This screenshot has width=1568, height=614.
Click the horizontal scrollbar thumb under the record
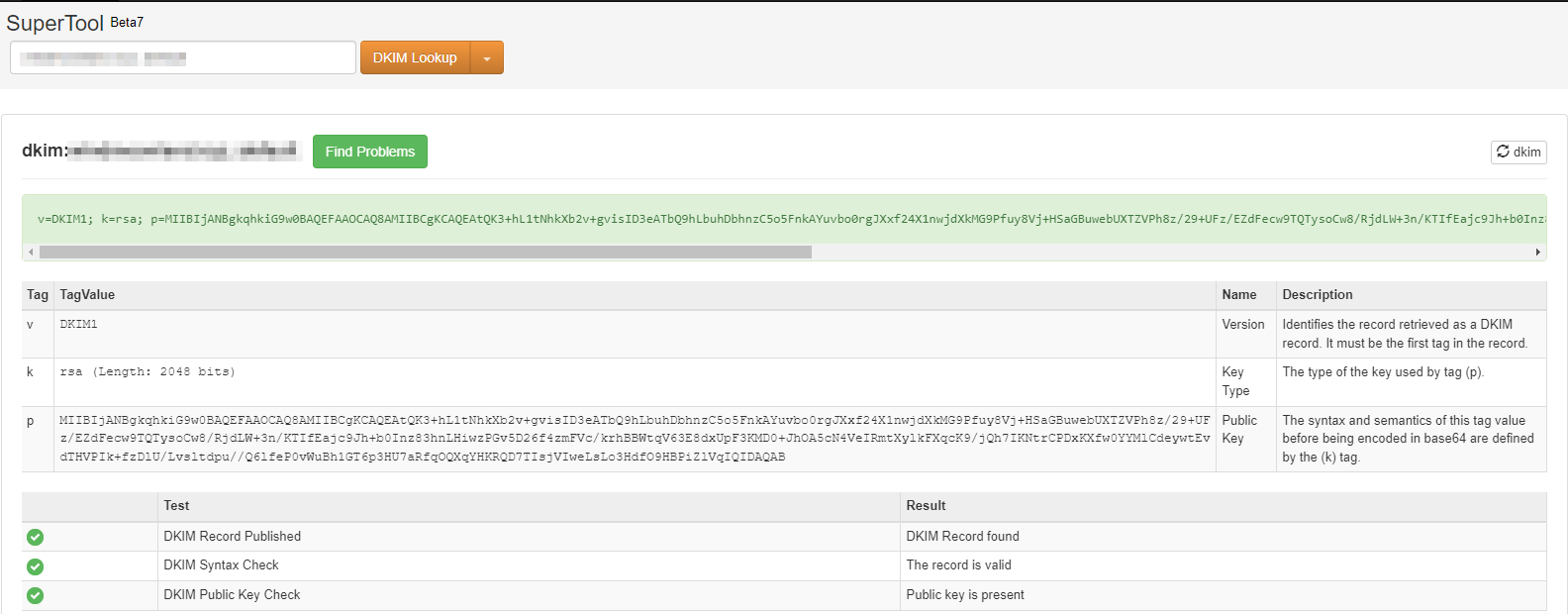[426, 253]
